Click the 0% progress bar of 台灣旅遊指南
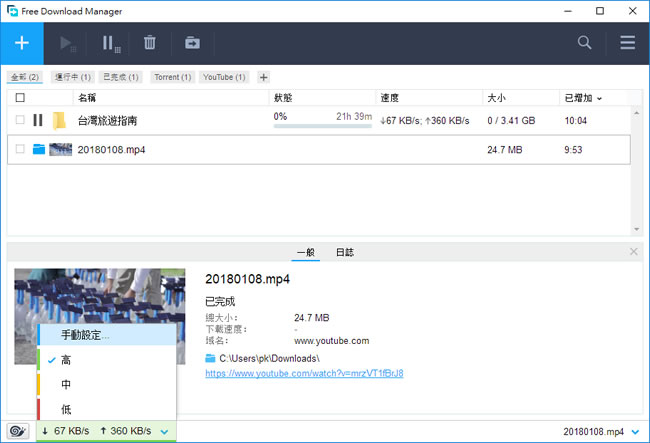Viewport: 650px width, 443px height. coord(323,126)
